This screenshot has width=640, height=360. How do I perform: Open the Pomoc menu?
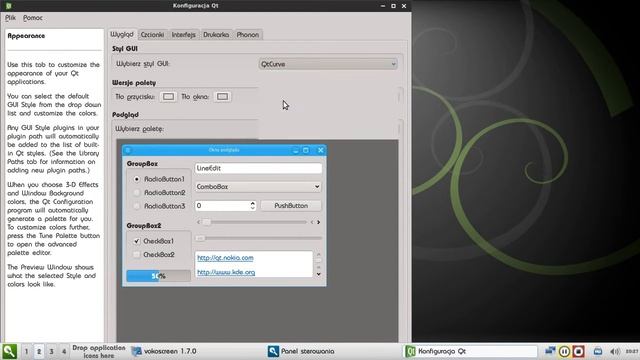tap(33, 18)
